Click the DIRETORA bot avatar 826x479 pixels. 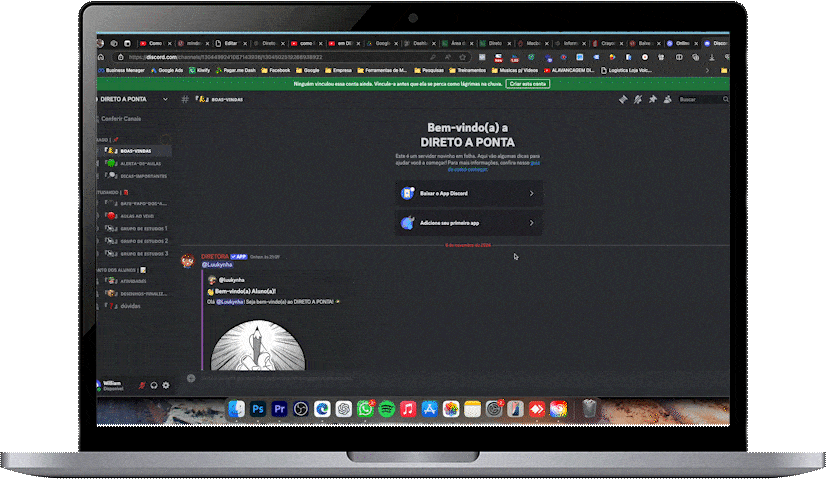click(187, 260)
